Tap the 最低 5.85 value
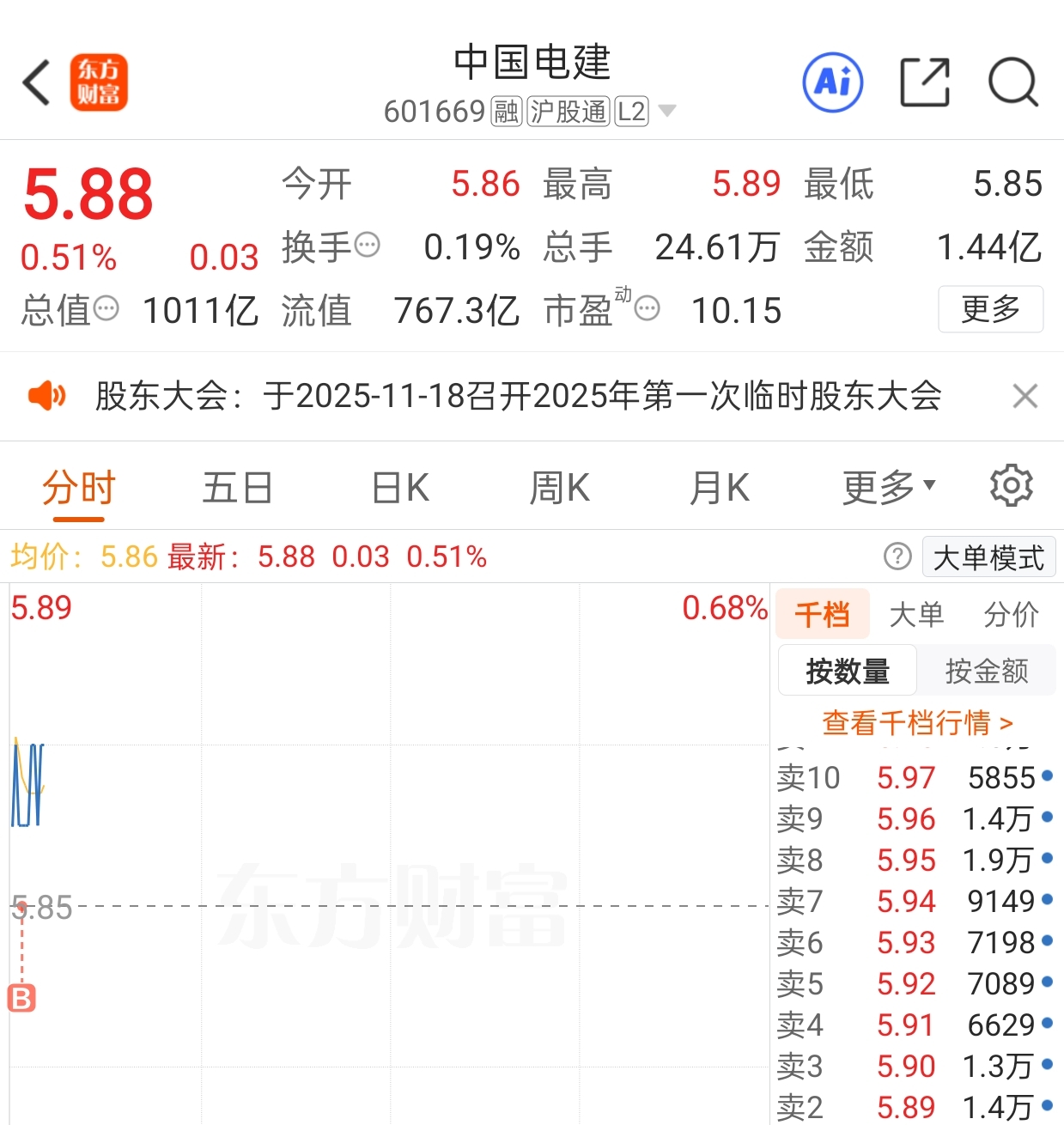The width and height of the screenshot is (1064, 1125). pyautogui.click(x=1008, y=184)
